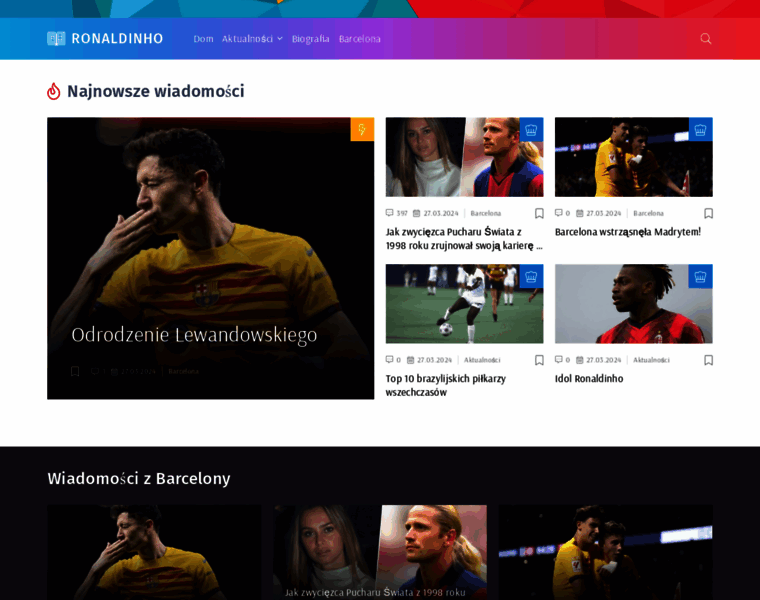Click date 27.03.2024 on Puchar Świata card
The width and height of the screenshot is (760, 600).
click(x=441, y=213)
